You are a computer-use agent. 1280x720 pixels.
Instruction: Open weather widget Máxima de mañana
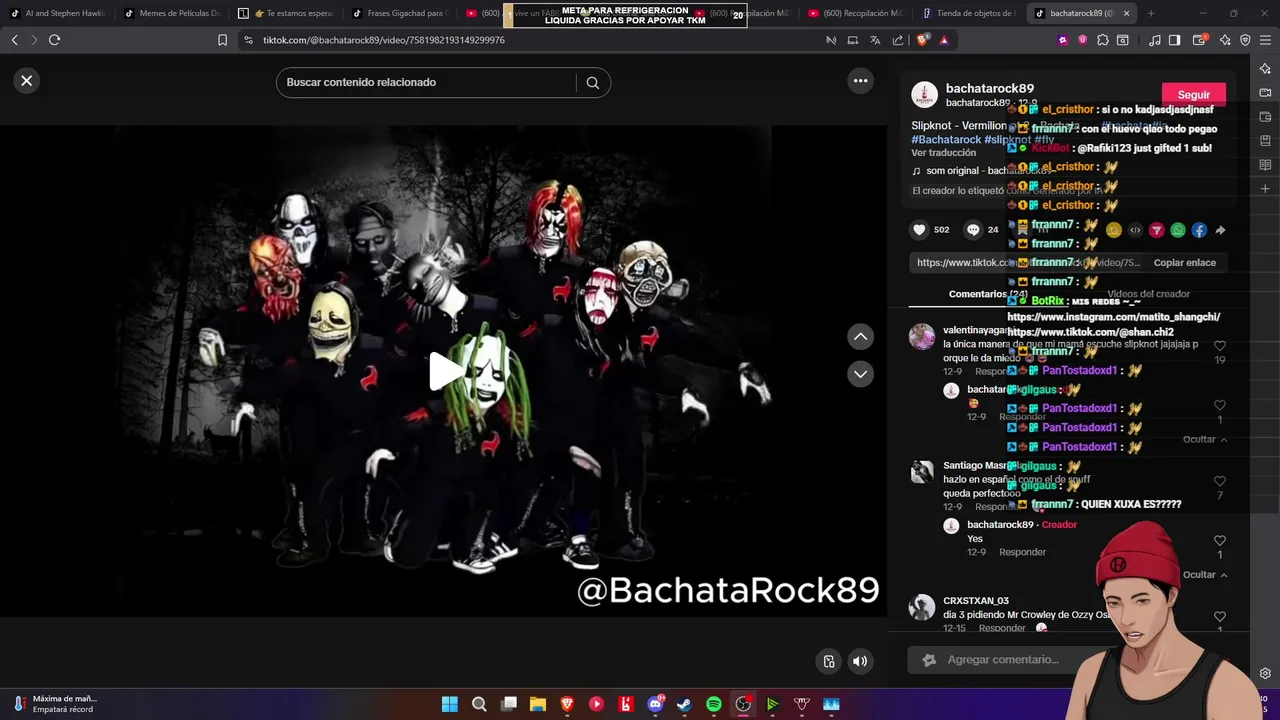[x=55, y=704]
